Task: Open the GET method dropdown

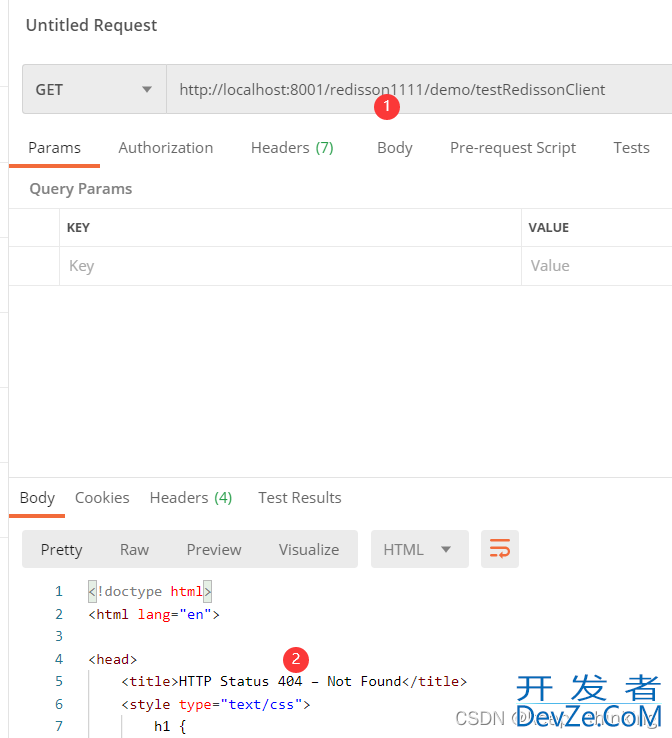Action: click(94, 89)
